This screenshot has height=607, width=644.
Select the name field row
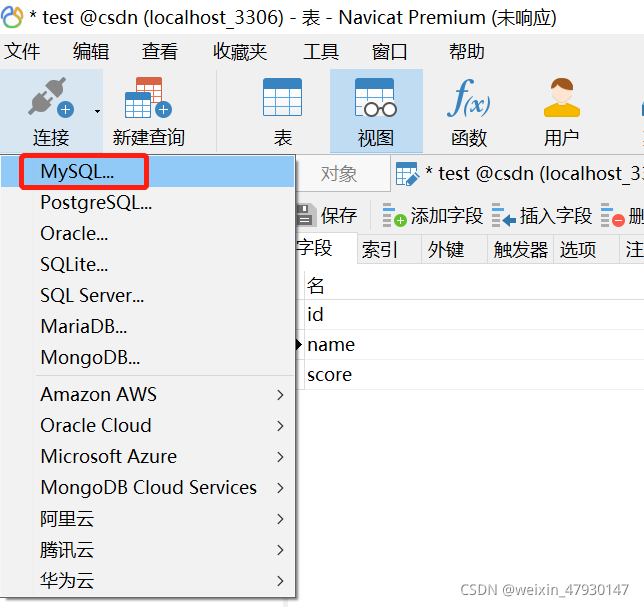tap(474, 345)
